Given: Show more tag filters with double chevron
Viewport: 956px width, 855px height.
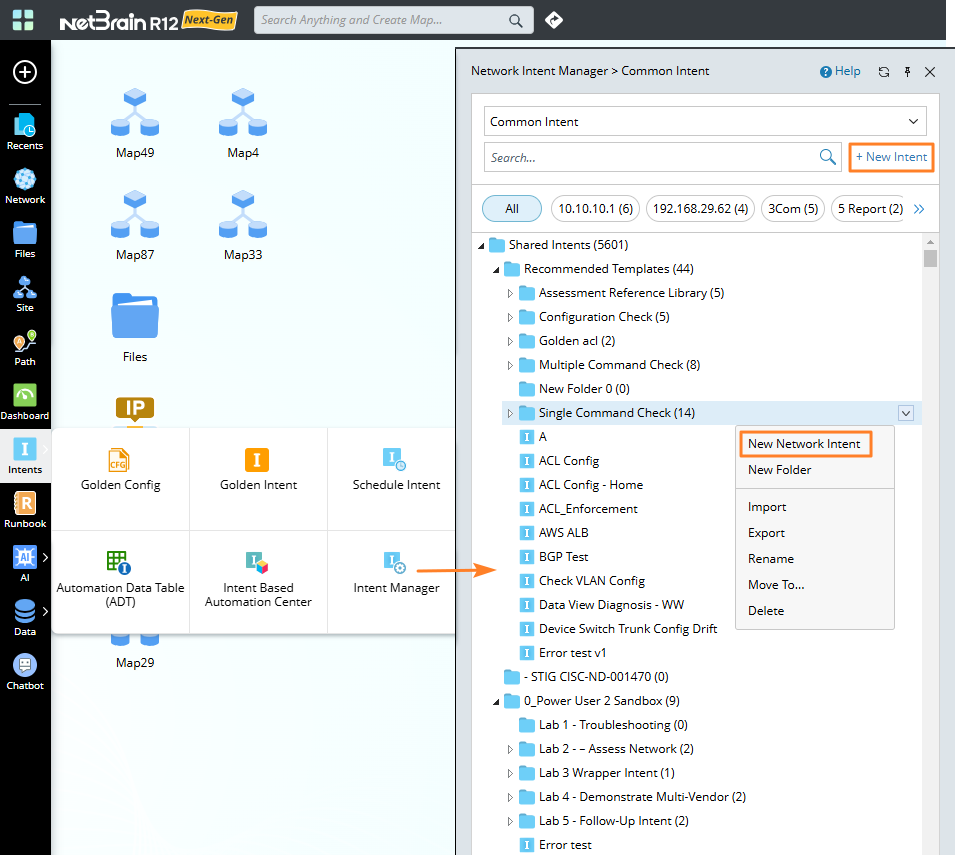Looking at the screenshot, I should click(x=919, y=209).
